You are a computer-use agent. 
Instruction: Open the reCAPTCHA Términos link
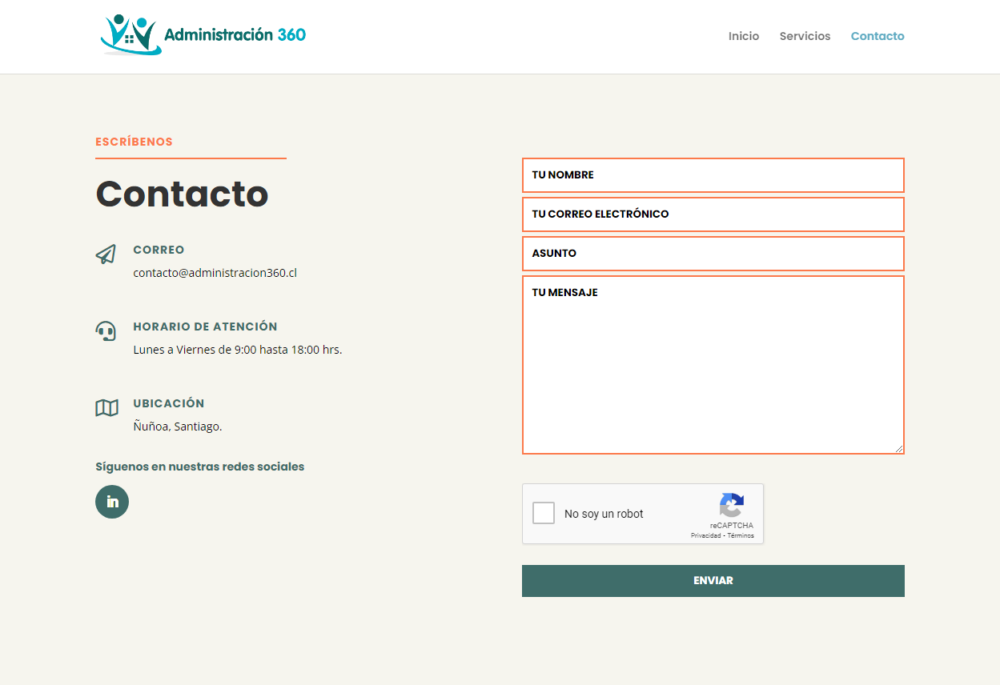coord(741,536)
